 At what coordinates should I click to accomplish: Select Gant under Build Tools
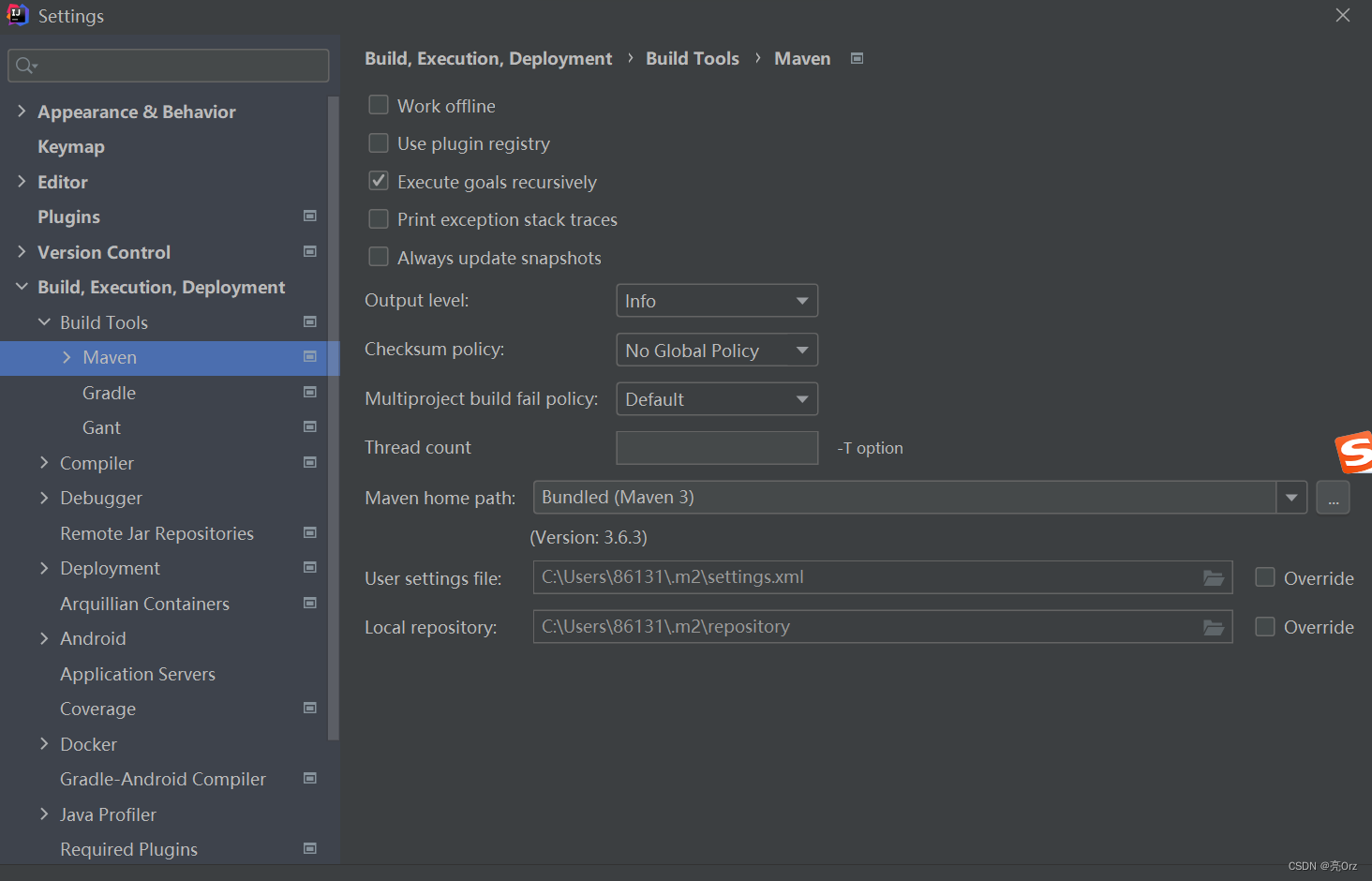pos(101,427)
